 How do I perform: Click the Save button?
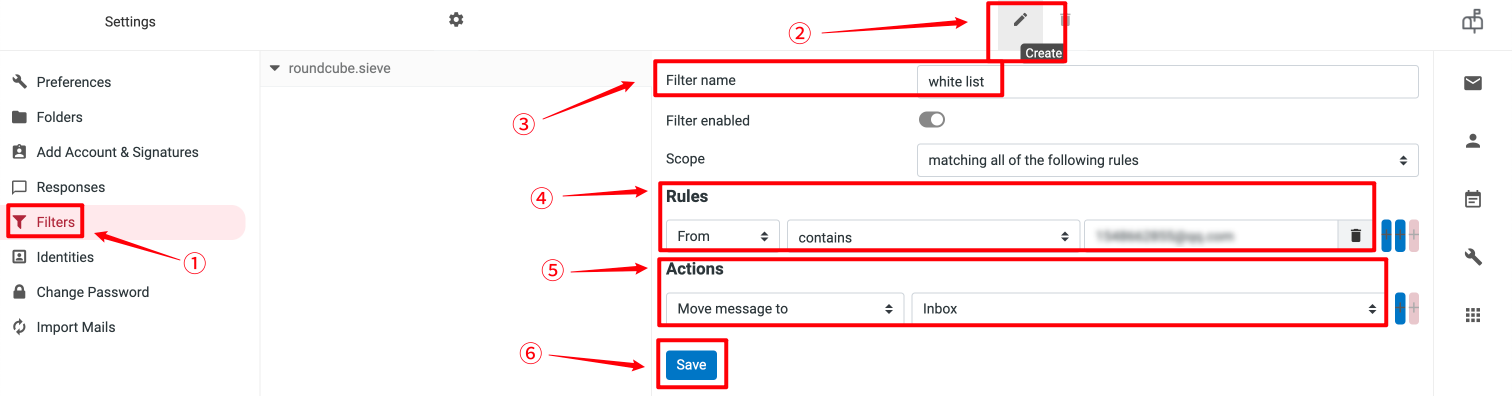point(691,365)
